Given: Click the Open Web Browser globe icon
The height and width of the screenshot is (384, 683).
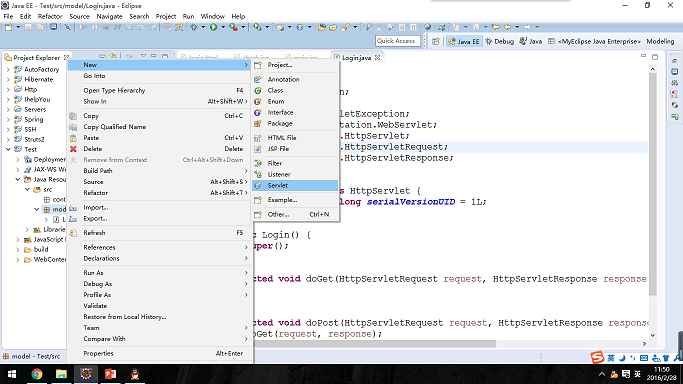Looking at the screenshot, I should click(427, 27).
